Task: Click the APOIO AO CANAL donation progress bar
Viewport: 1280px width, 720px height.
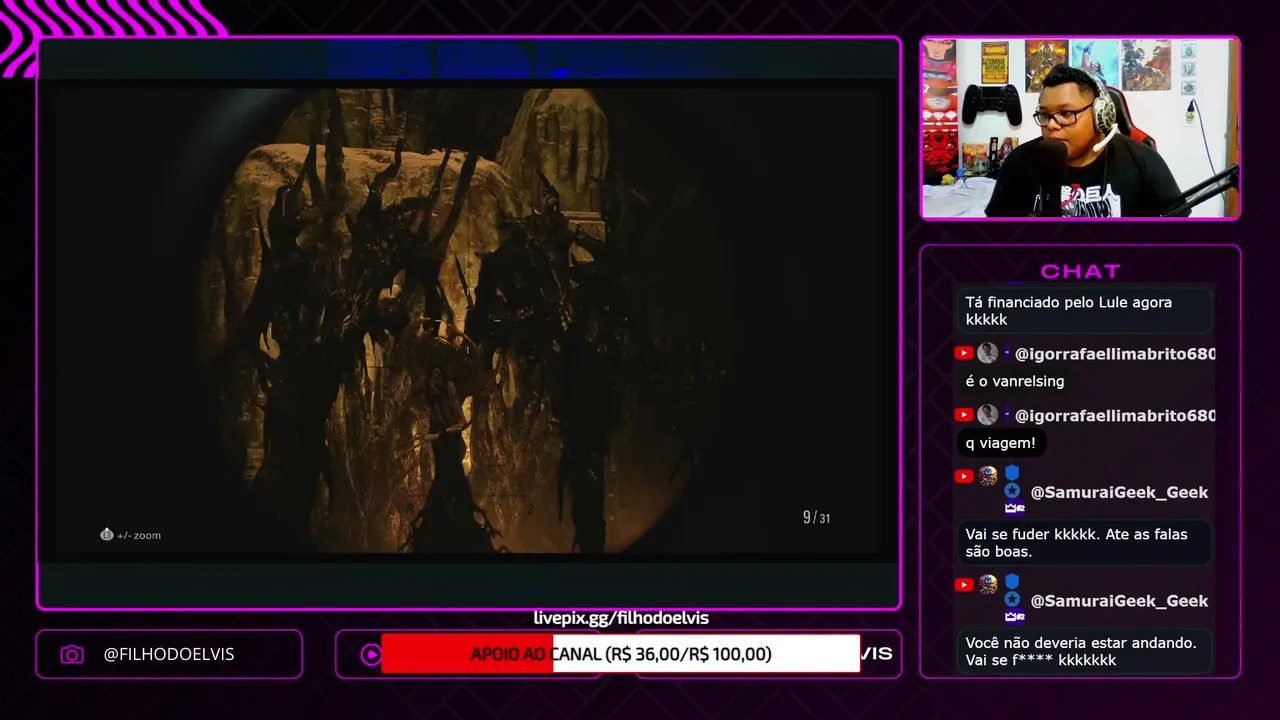Action: [x=620, y=654]
